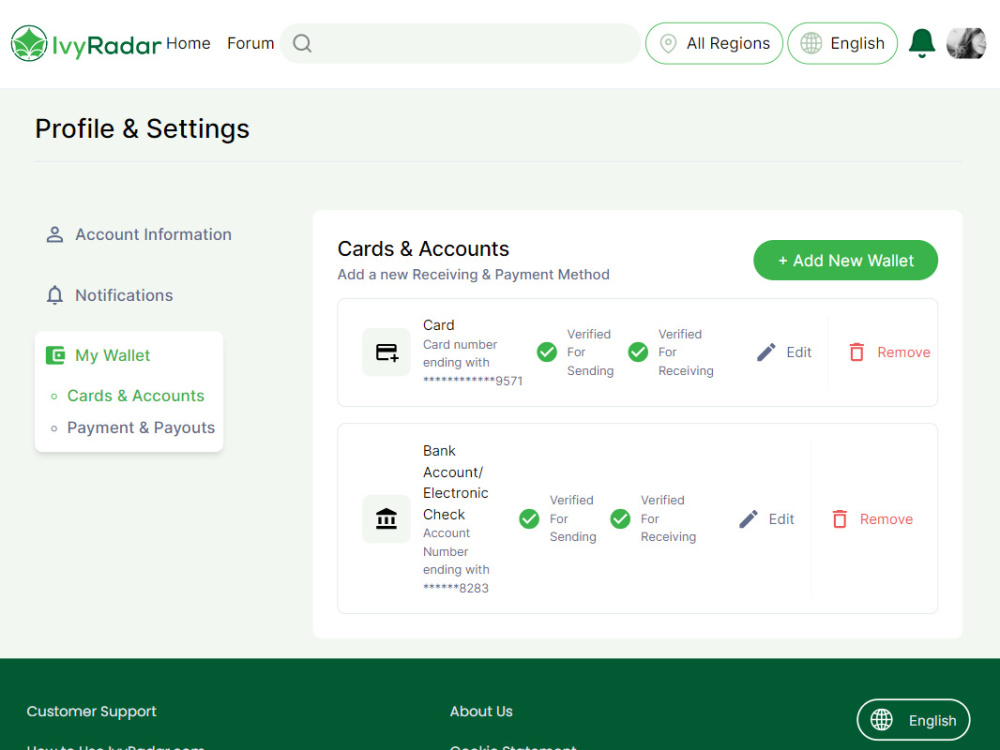Viewport: 1000px width, 750px height.
Task: Open the notifications bell in the header
Action: [x=922, y=43]
